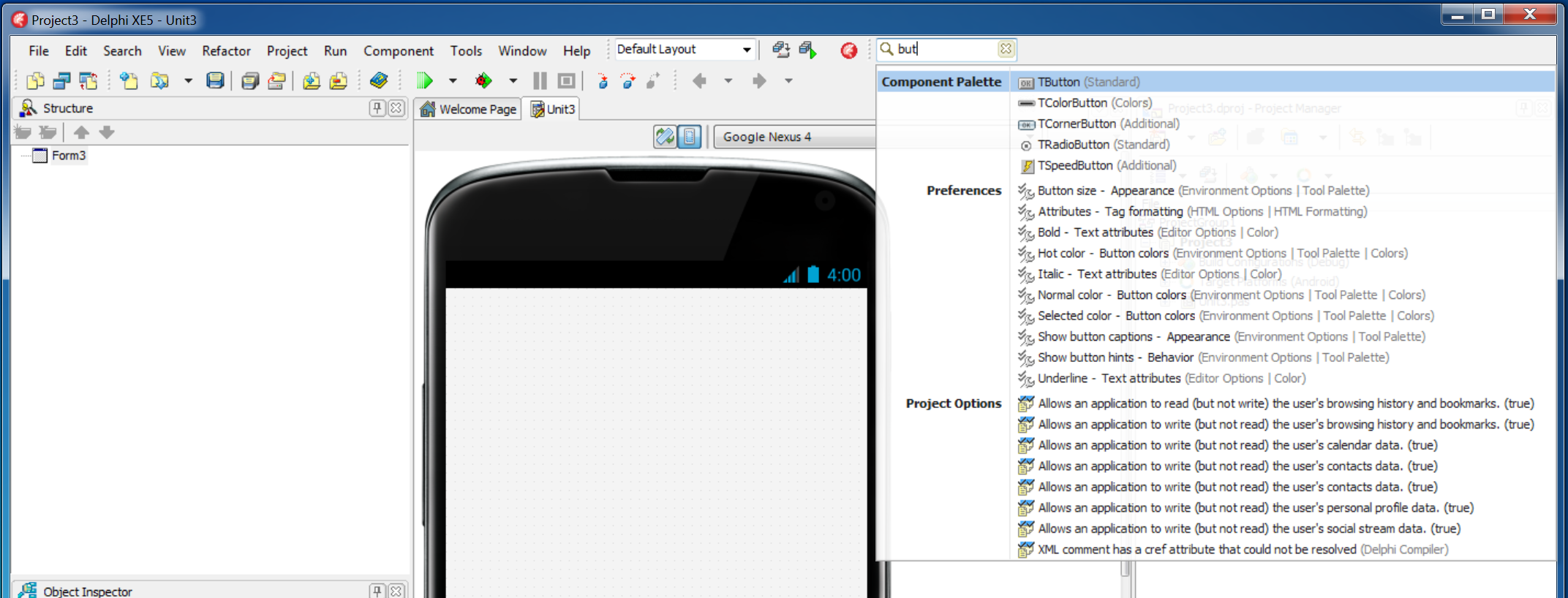Click Structure panel move-up arrow icon
This screenshot has height=598, width=1568.
point(81,132)
